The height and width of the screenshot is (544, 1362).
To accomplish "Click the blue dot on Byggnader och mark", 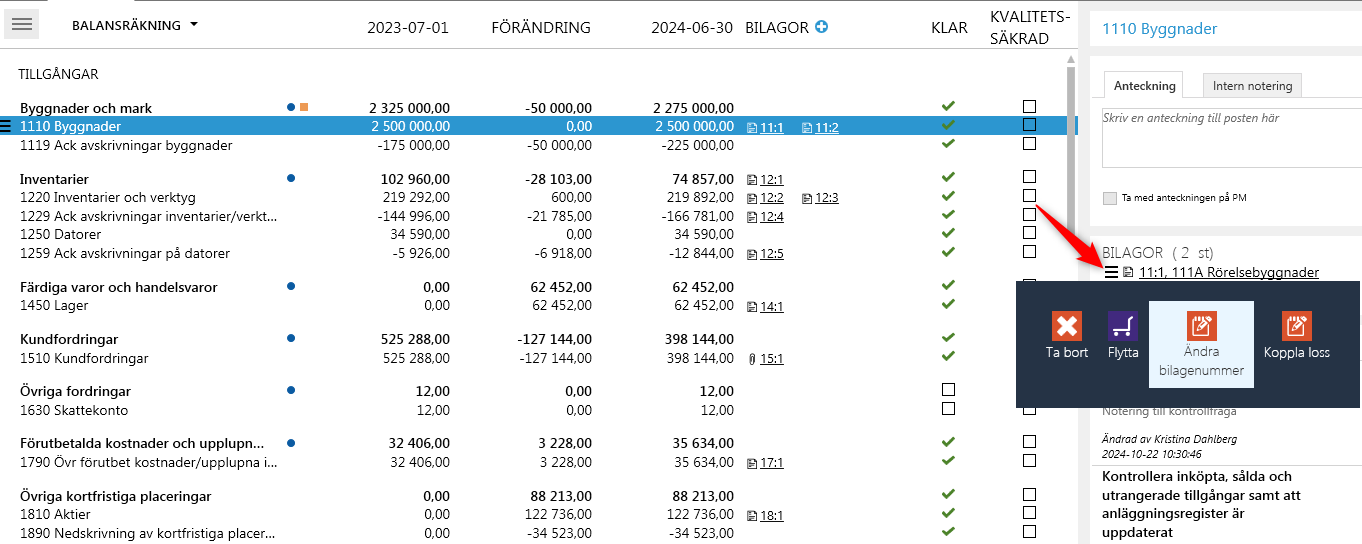I will [290, 106].
